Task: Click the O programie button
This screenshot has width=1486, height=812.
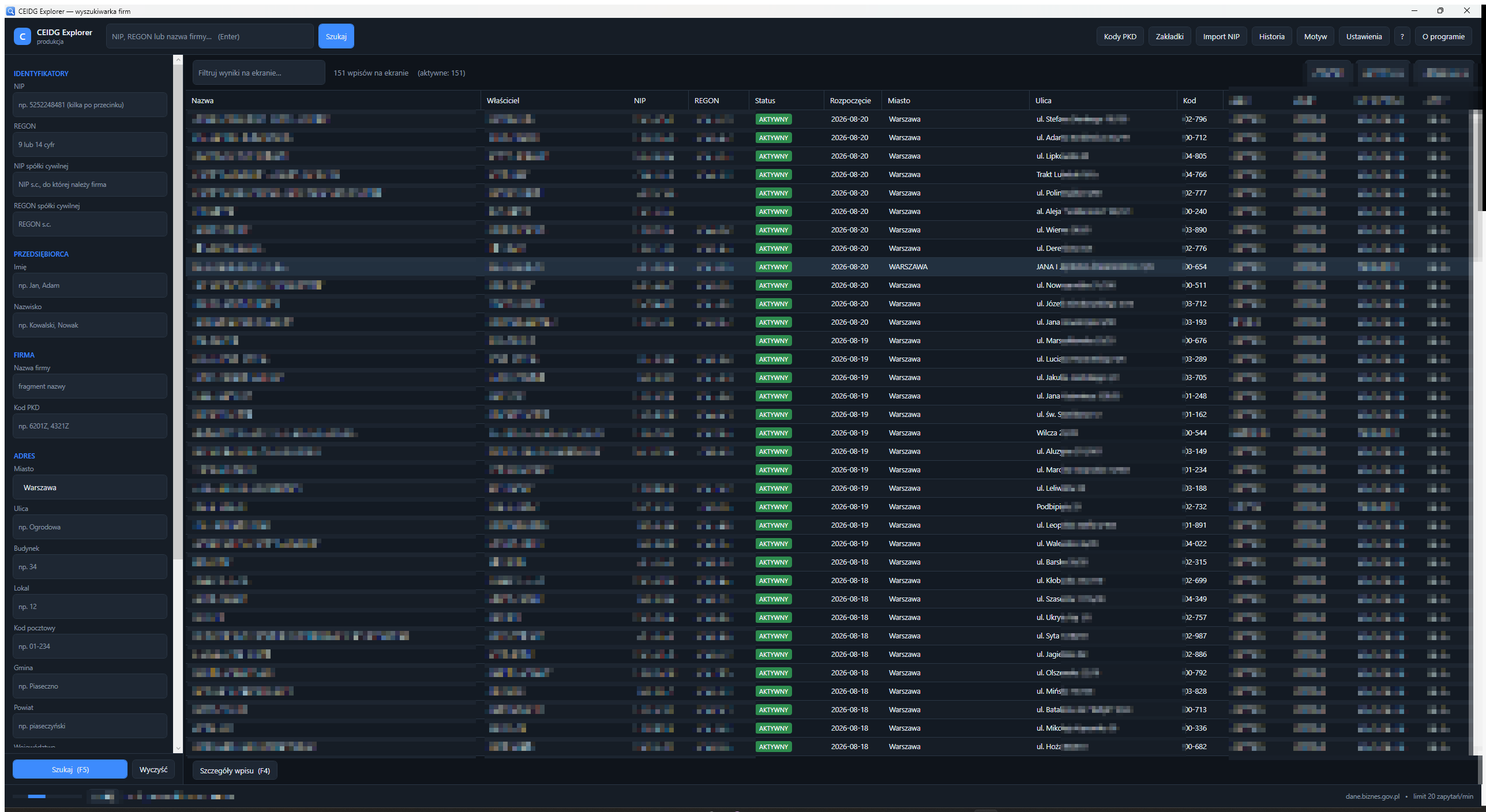Action: point(1443,36)
